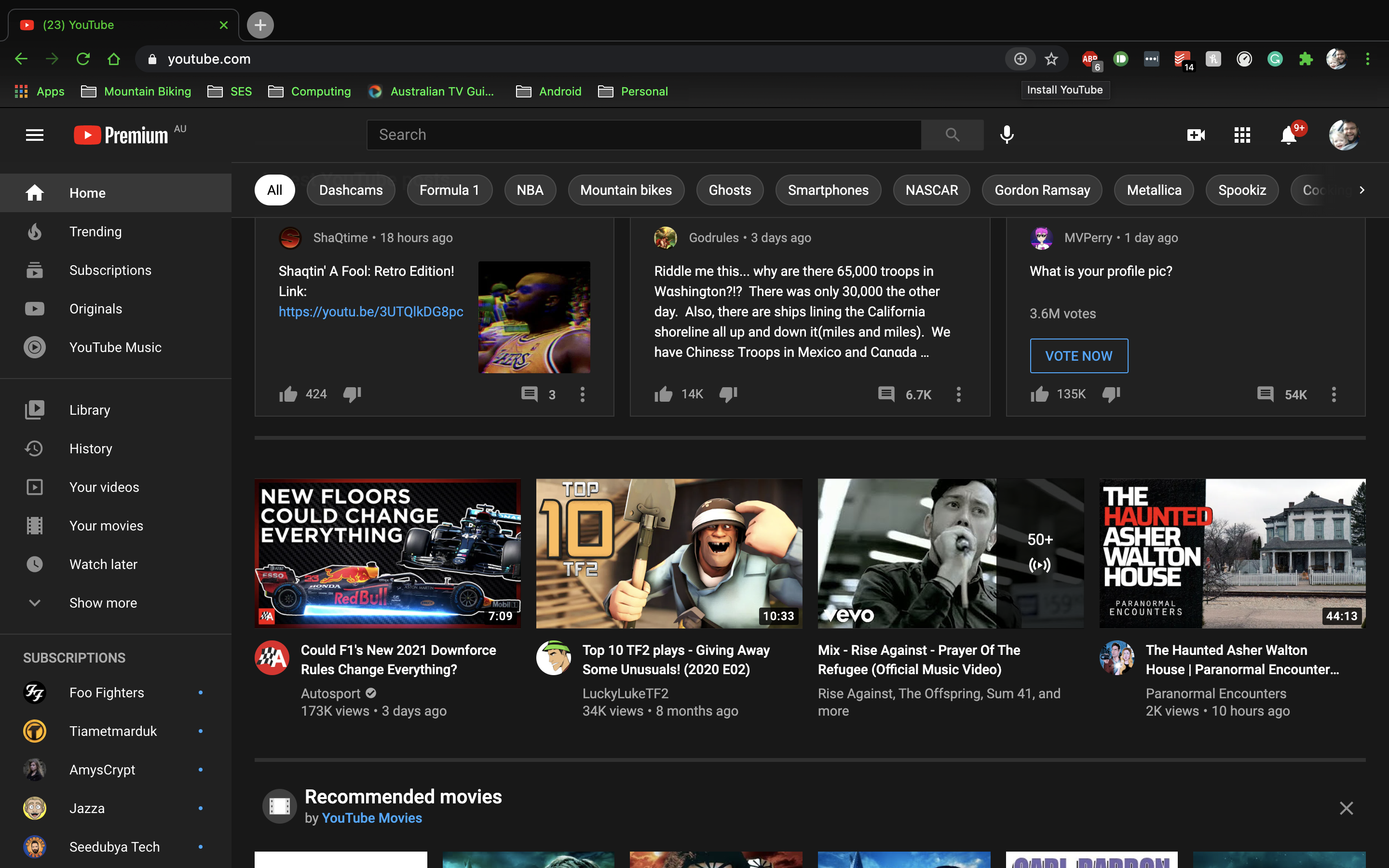Screen dimensions: 1389x868
Task: Open History in sidebar
Action: tap(115, 448)
